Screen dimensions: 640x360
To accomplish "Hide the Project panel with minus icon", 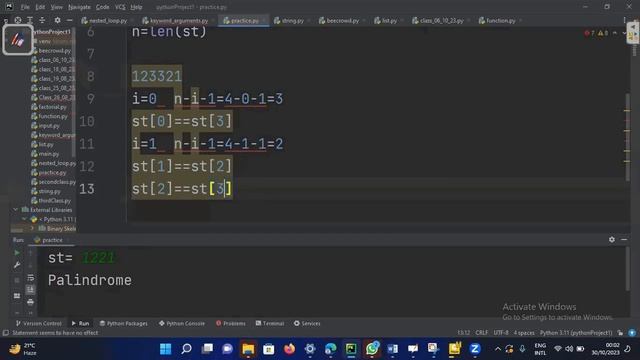I will (69, 20).
